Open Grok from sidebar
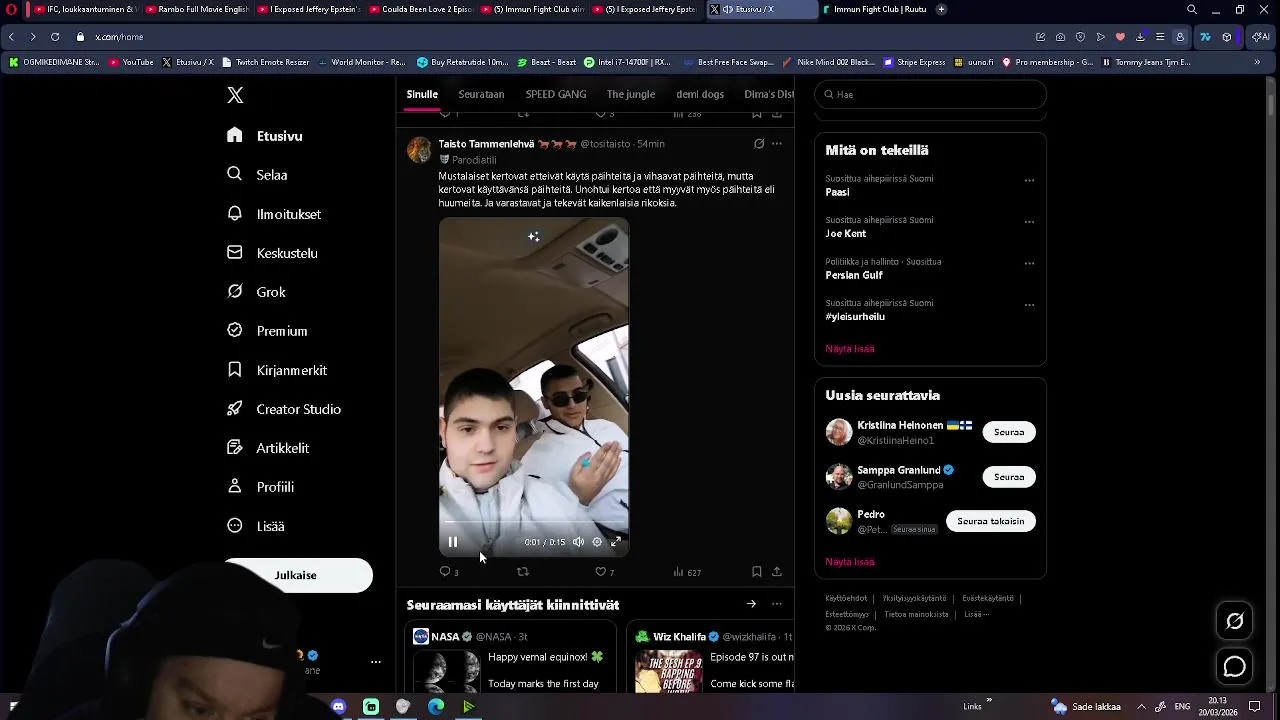This screenshot has width=1280, height=720. (x=256, y=292)
